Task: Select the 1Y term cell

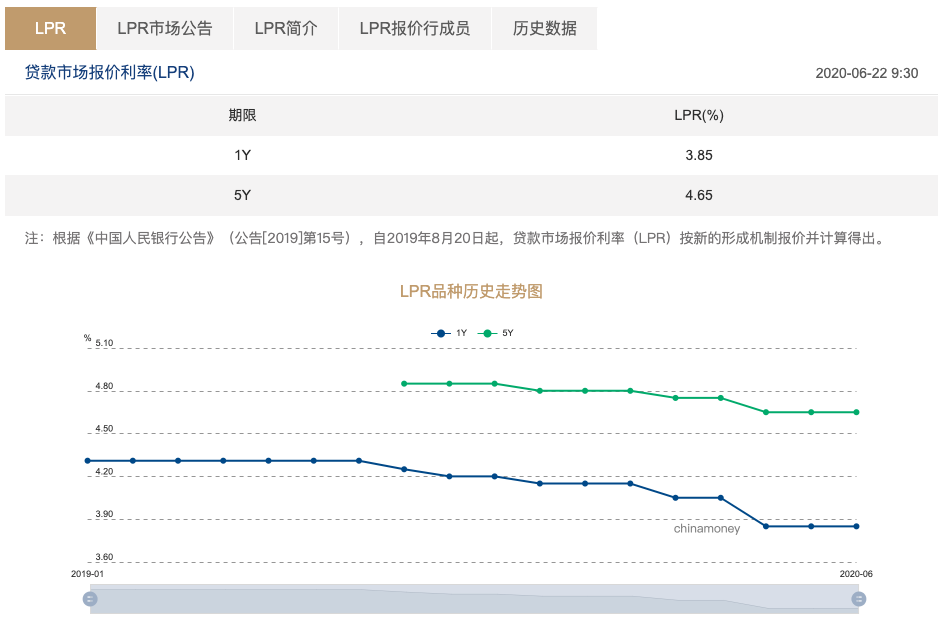Action: tap(242, 155)
